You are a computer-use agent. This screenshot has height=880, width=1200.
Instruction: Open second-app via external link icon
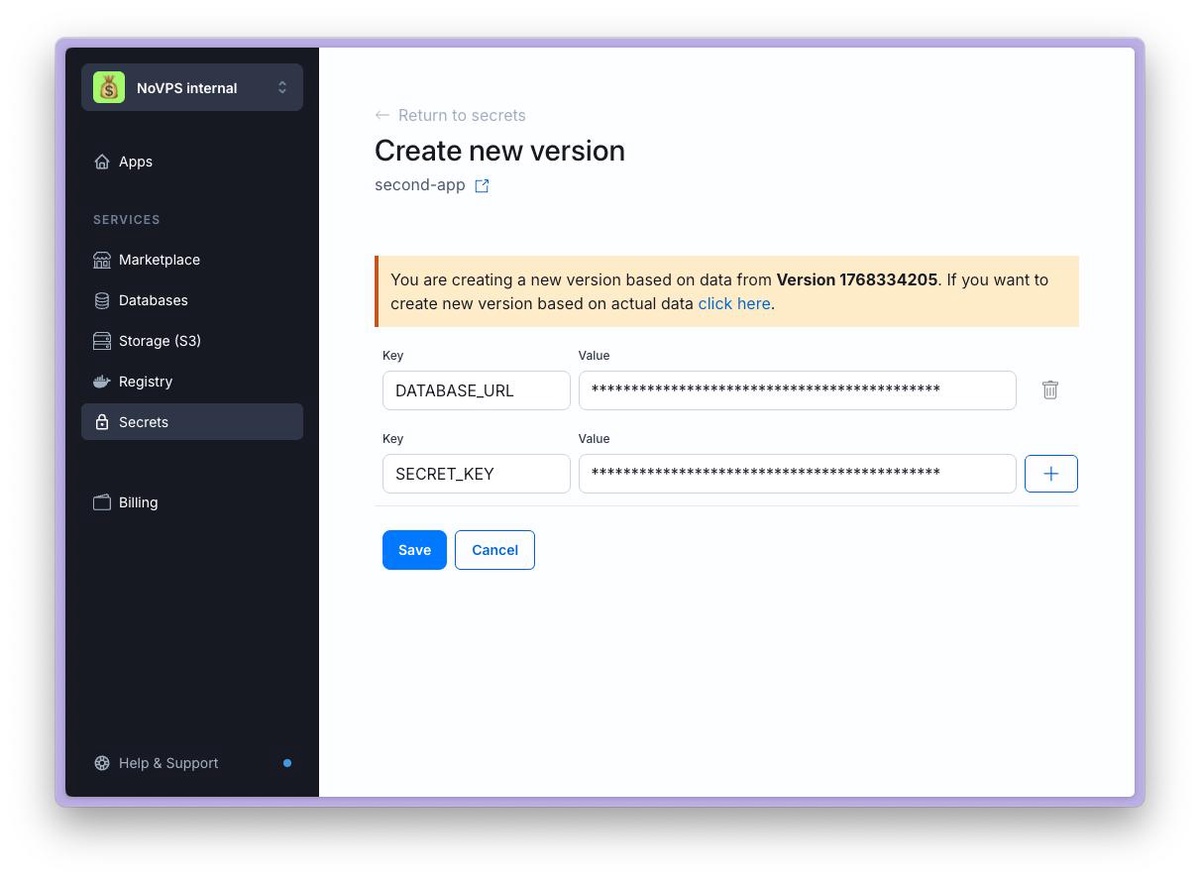click(x=482, y=186)
